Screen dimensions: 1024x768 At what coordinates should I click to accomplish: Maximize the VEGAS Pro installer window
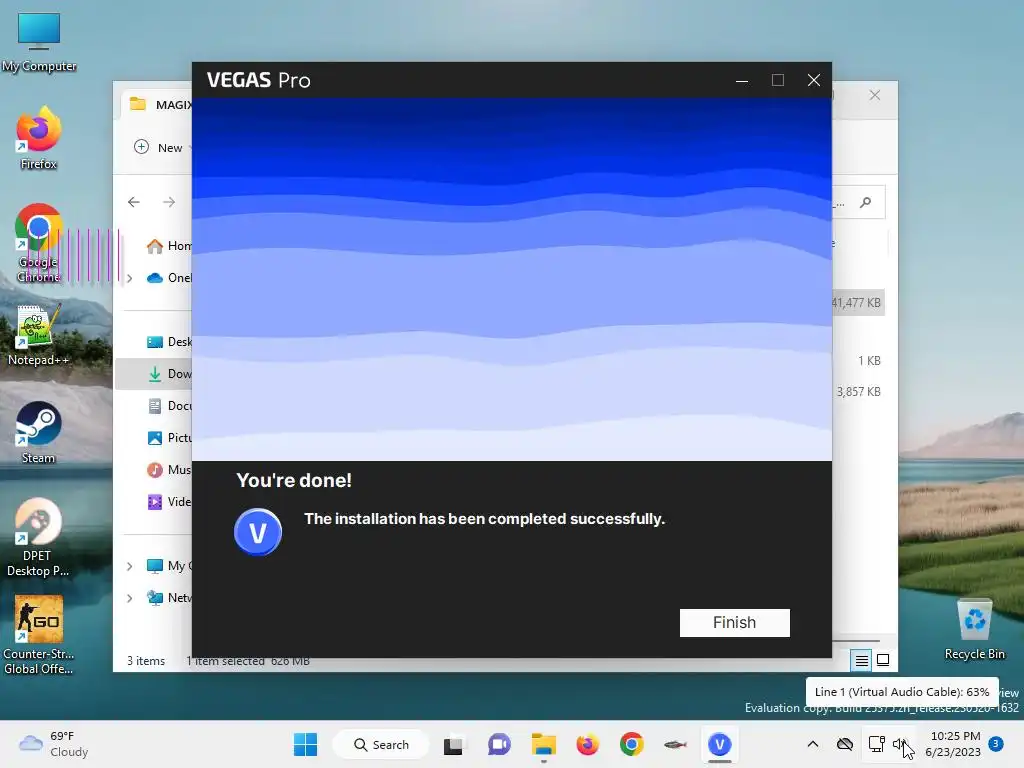778,80
